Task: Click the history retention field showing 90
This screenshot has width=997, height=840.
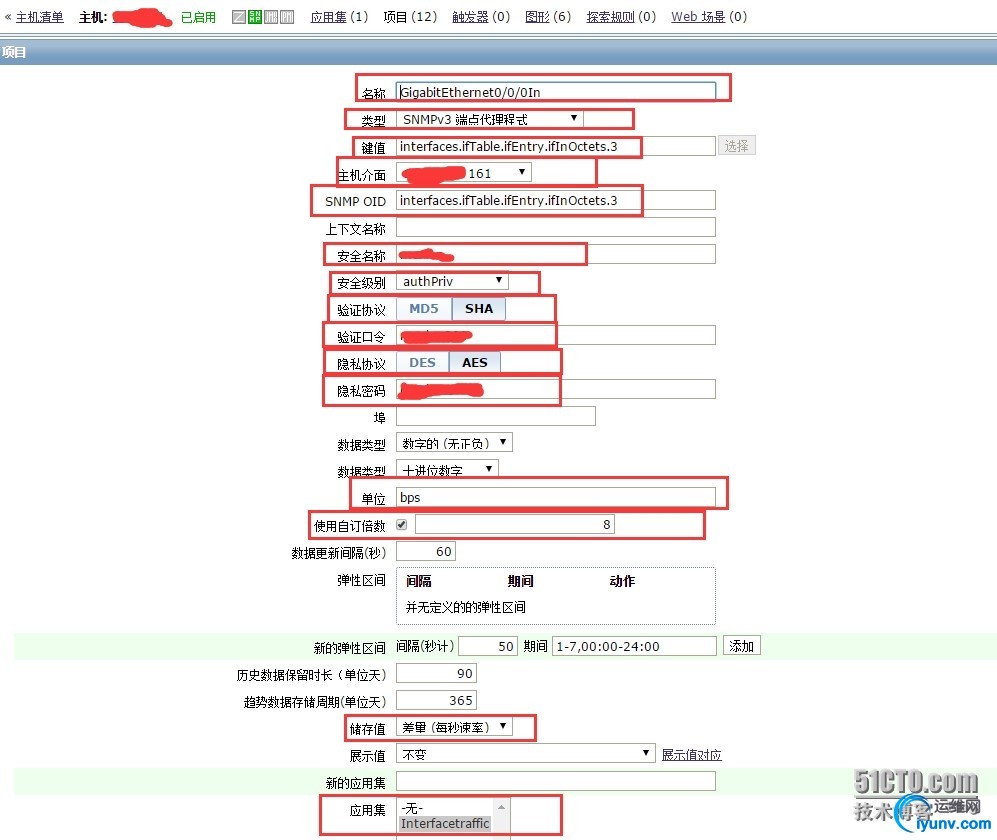Action: pos(436,673)
